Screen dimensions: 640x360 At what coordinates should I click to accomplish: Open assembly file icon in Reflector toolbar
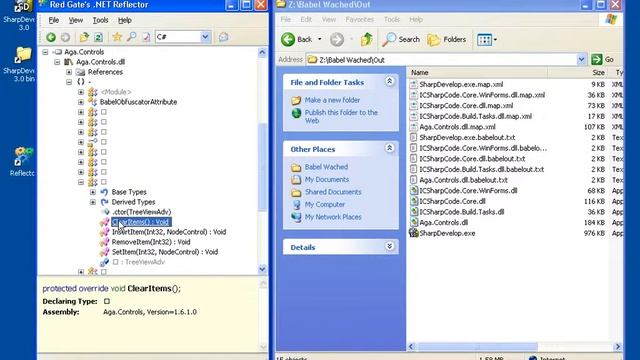[84, 37]
